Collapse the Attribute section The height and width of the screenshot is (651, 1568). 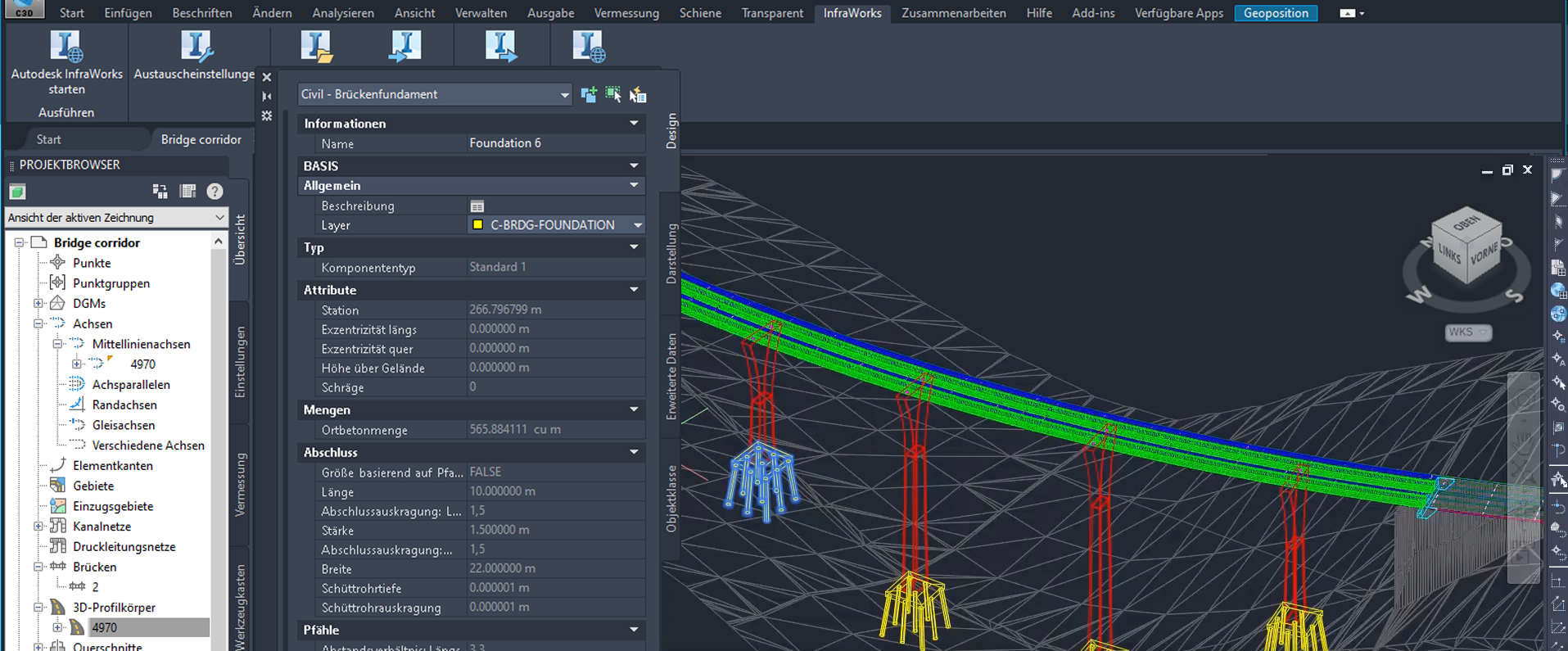(634, 290)
